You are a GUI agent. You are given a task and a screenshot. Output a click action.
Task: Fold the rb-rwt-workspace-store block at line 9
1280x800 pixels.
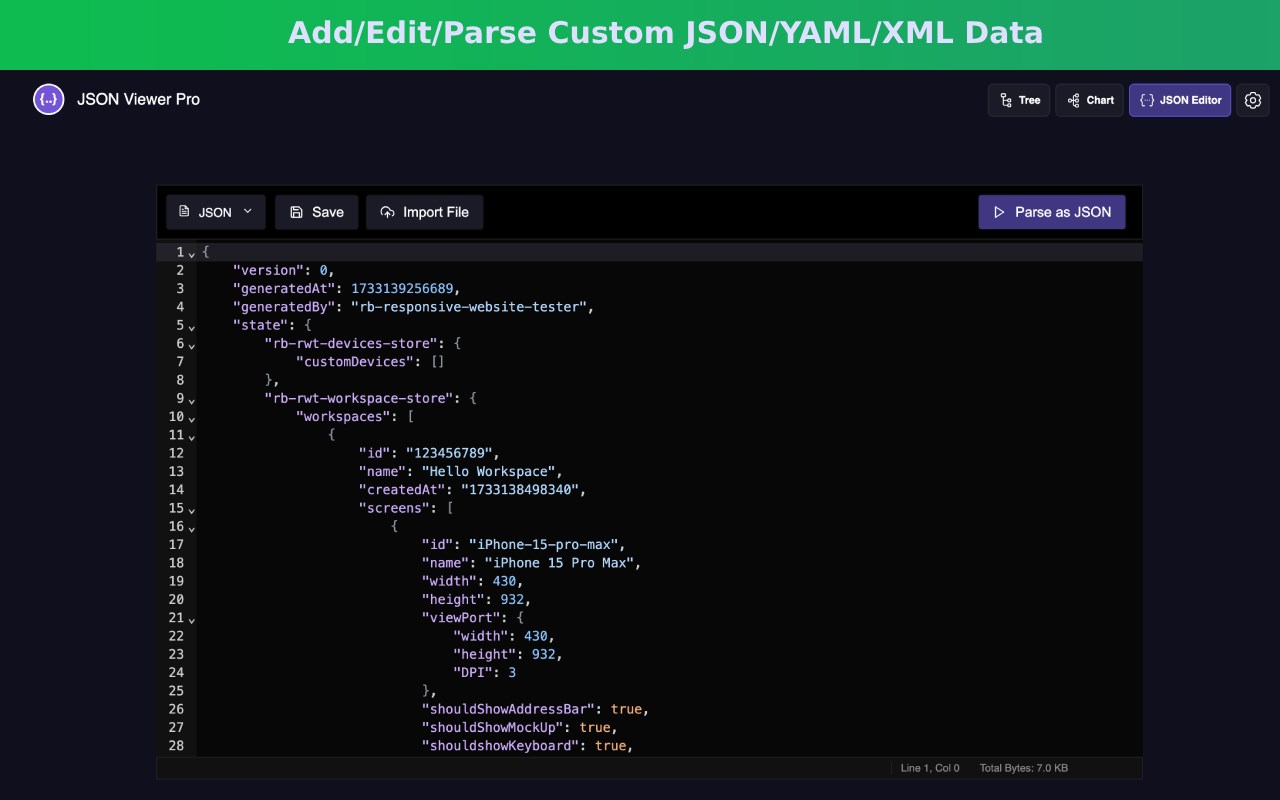[x=192, y=400]
